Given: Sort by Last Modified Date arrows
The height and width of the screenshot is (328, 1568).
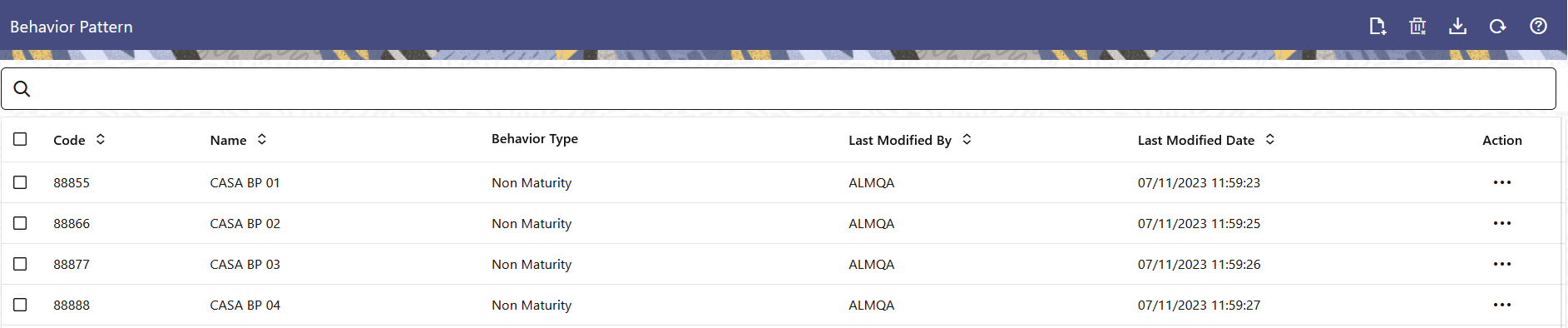Looking at the screenshot, I should click(1270, 139).
